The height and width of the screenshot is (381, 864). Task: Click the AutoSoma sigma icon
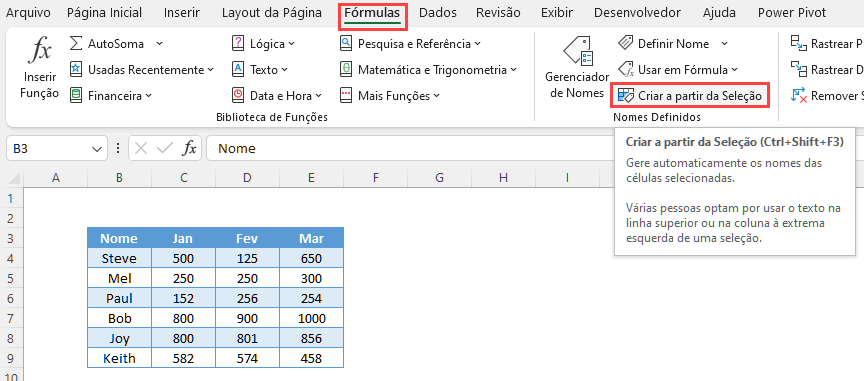pyautogui.click(x=76, y=44)
